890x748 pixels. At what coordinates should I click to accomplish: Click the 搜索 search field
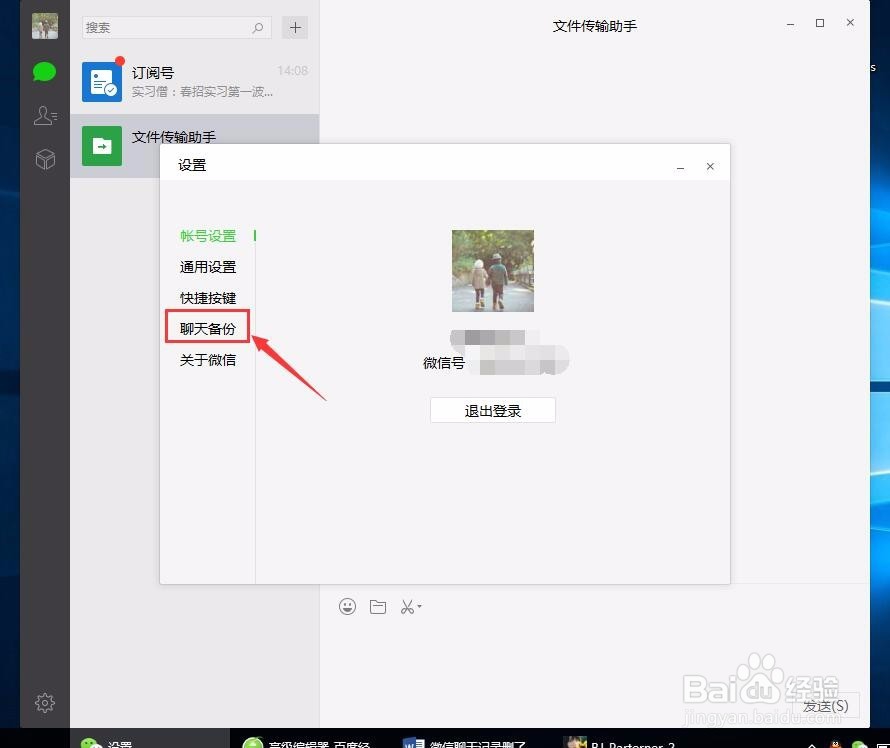[x=177, y=27]
